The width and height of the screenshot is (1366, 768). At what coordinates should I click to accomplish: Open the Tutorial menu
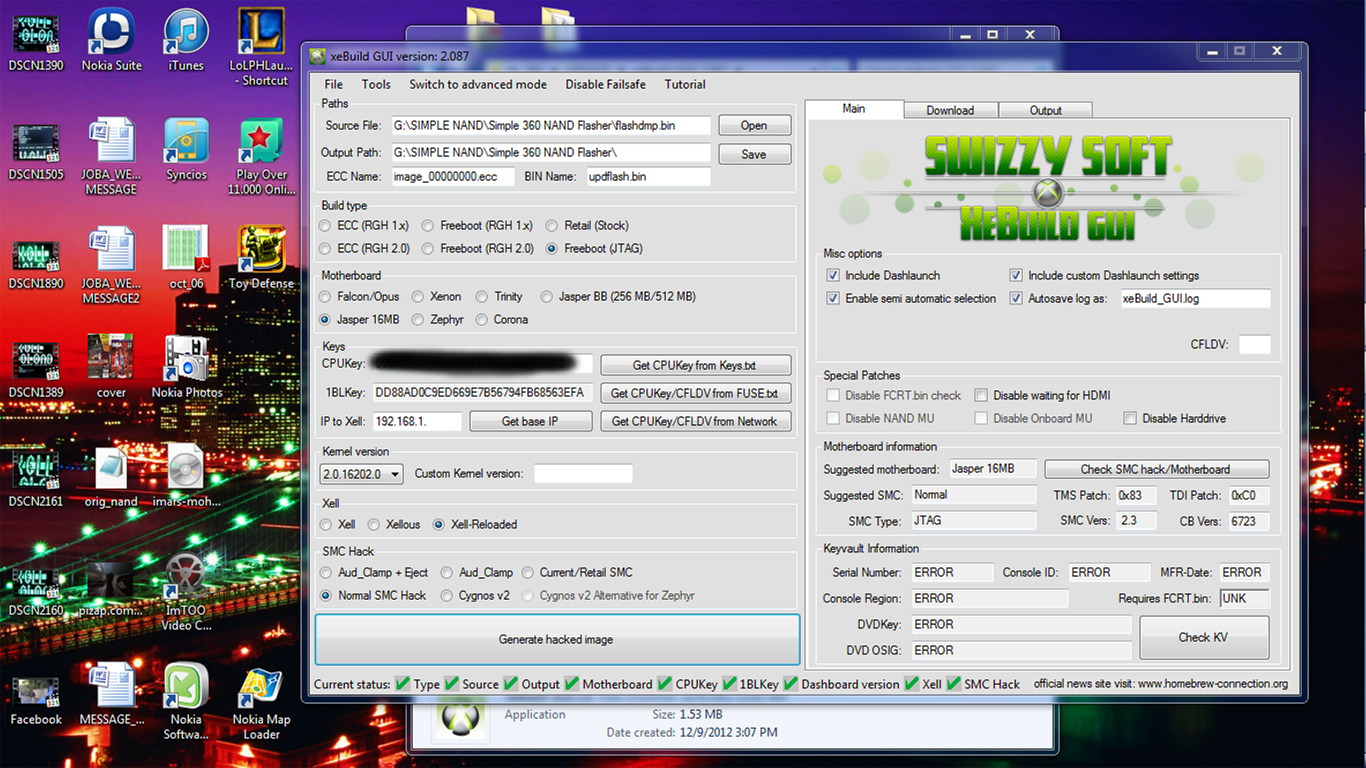coord(685,84)
